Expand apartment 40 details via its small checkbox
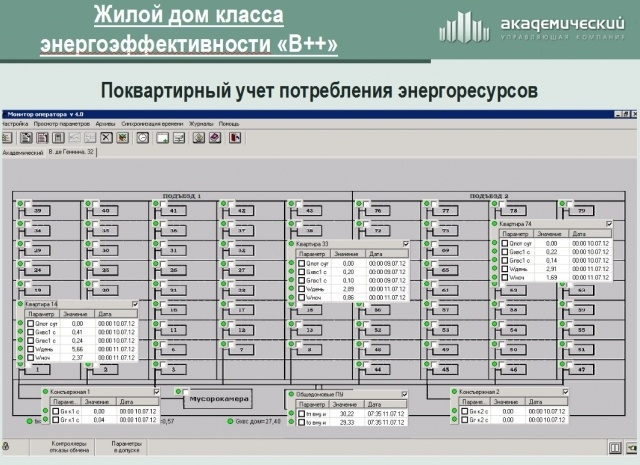640x465 pixels. point(95,204)
